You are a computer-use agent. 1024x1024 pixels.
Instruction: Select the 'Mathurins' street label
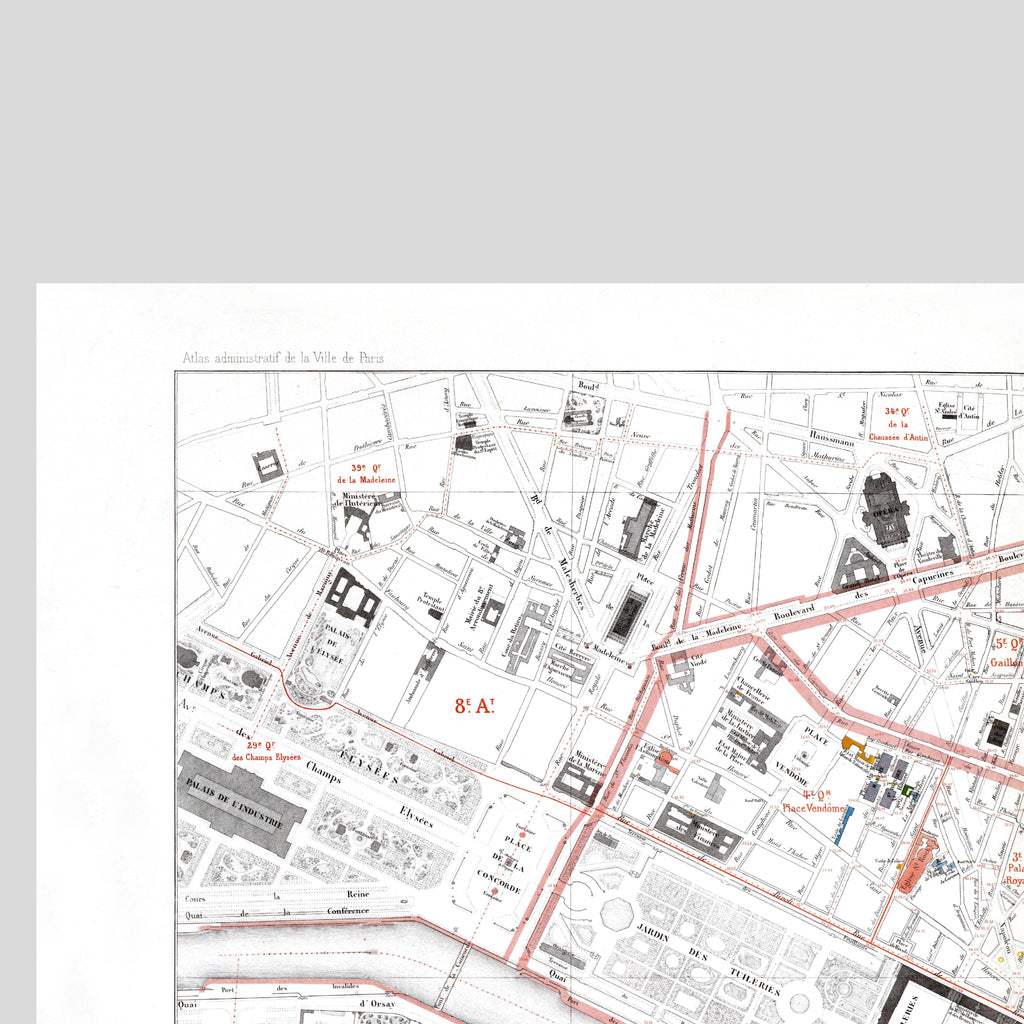[x=827, y=456]
